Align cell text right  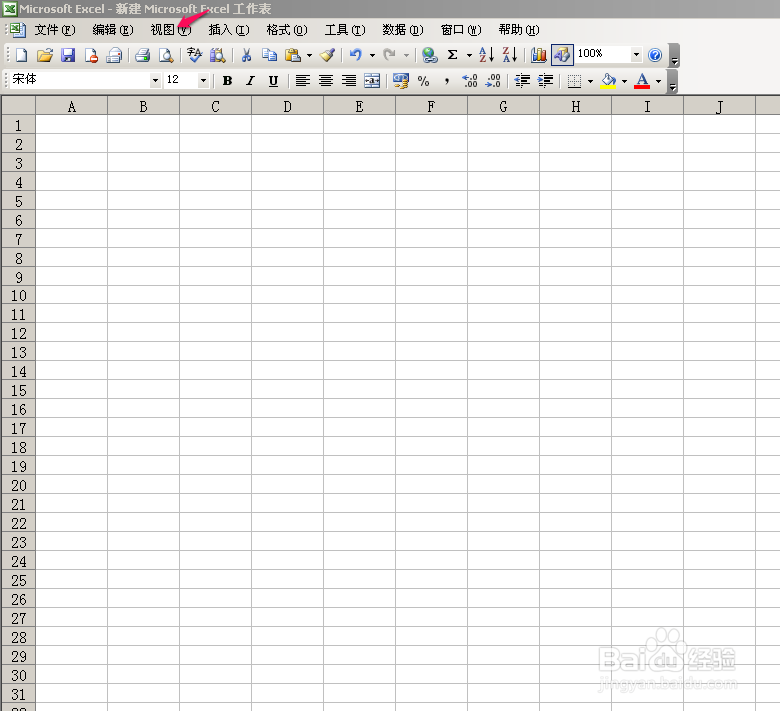(x=349, y=81)
